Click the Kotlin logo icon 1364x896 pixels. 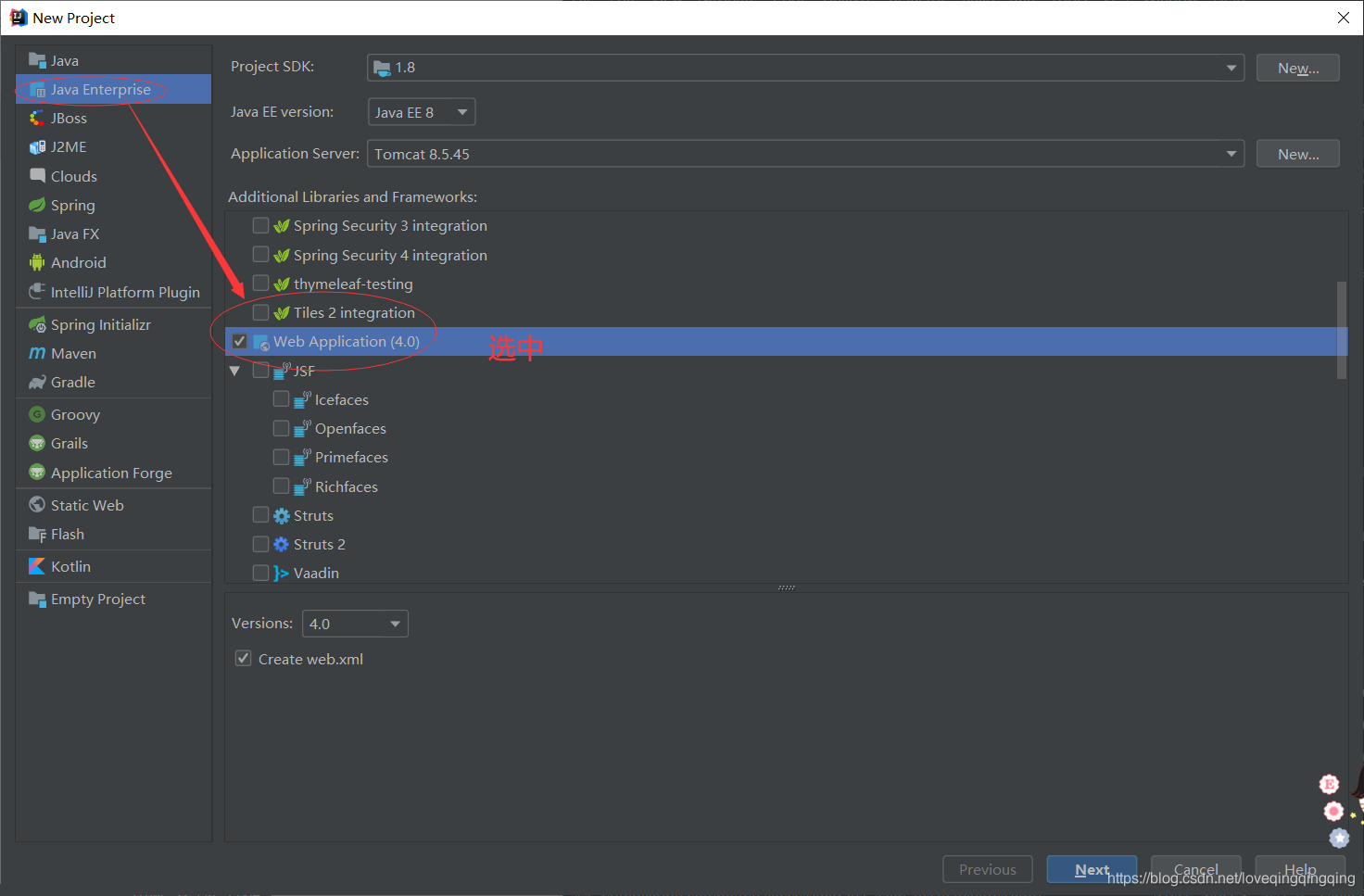point(37,566)
